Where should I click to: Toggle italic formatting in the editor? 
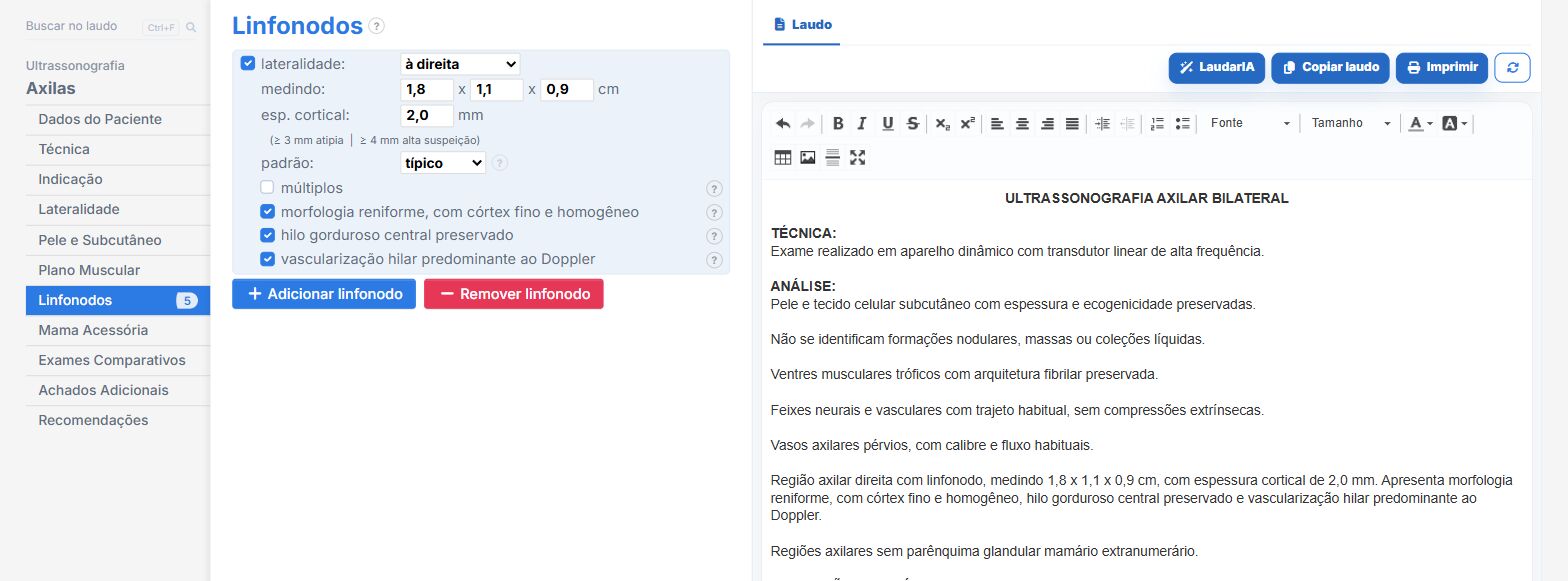pyautogui.click(x=862, y=123)
